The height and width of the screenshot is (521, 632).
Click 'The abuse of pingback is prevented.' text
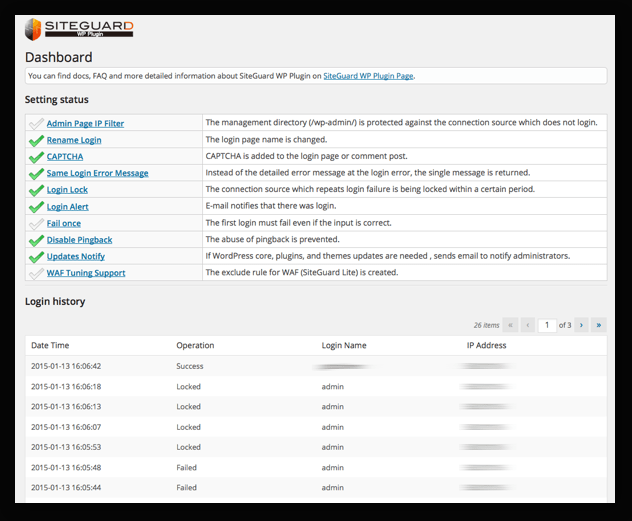(272, 239)
